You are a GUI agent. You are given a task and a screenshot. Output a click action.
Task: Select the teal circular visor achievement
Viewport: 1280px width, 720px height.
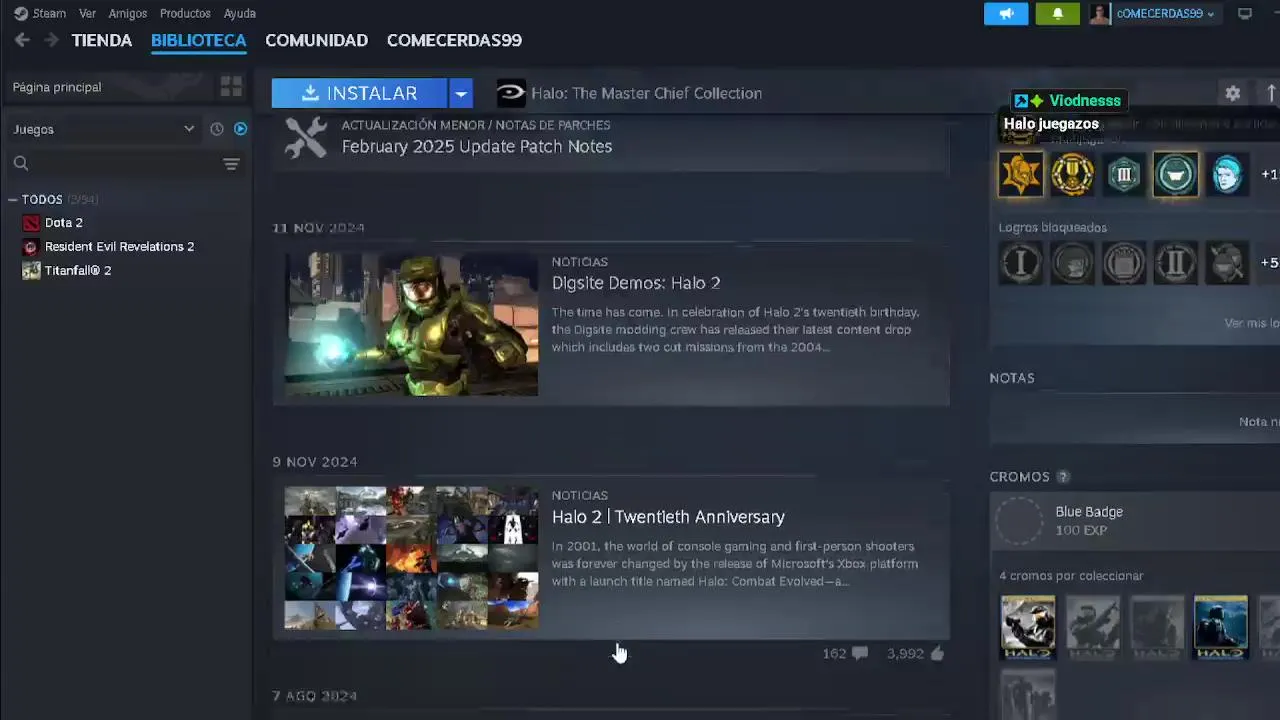coord(1175,174)
